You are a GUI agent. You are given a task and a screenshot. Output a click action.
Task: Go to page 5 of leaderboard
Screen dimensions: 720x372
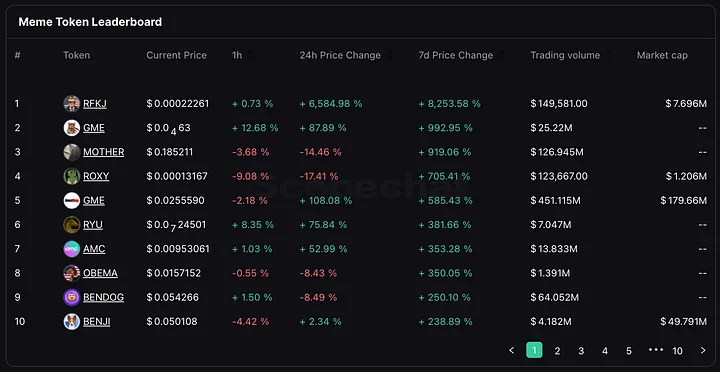629,351
